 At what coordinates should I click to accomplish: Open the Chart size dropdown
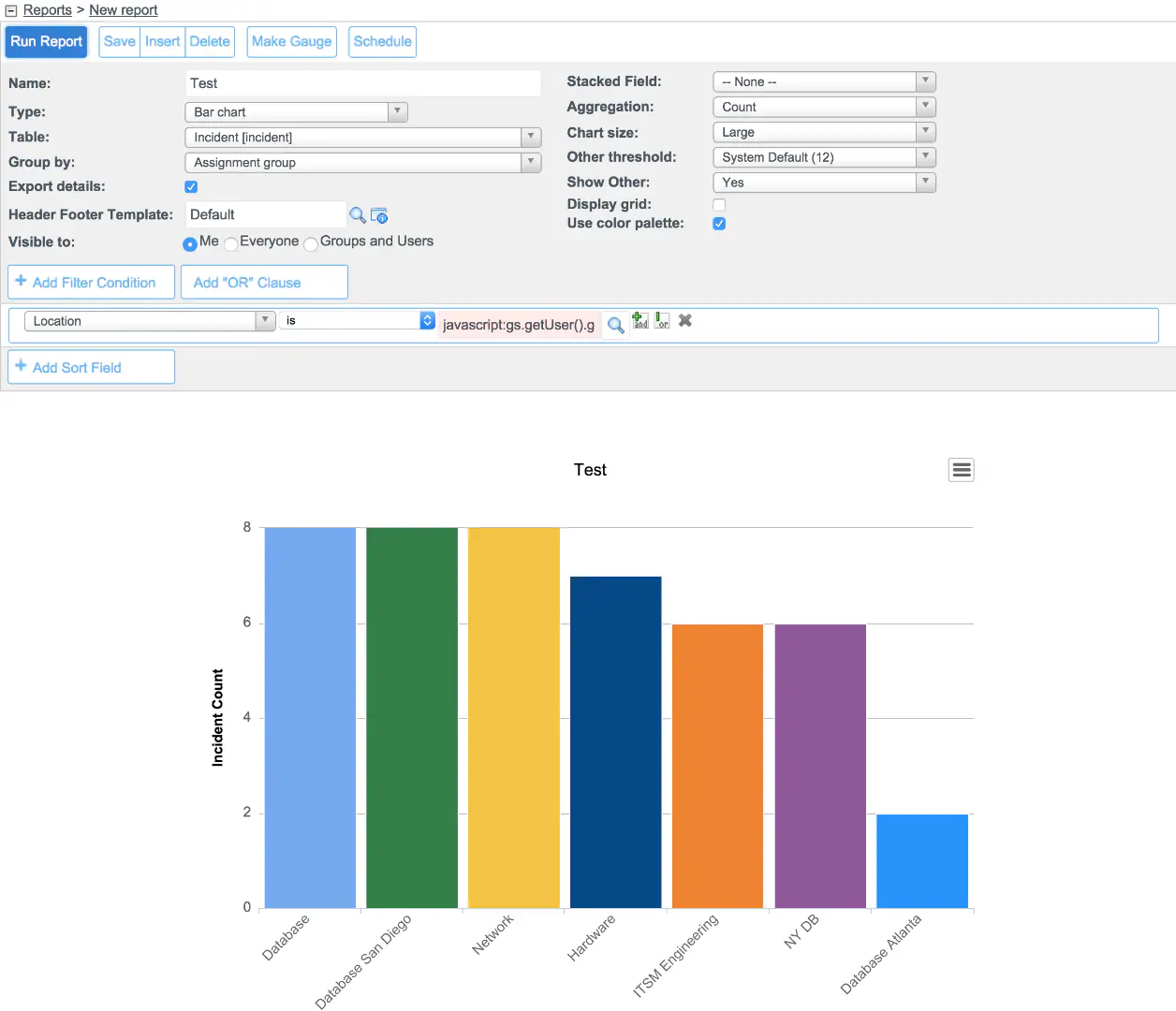pyautogui.click(x=925, y=132)
